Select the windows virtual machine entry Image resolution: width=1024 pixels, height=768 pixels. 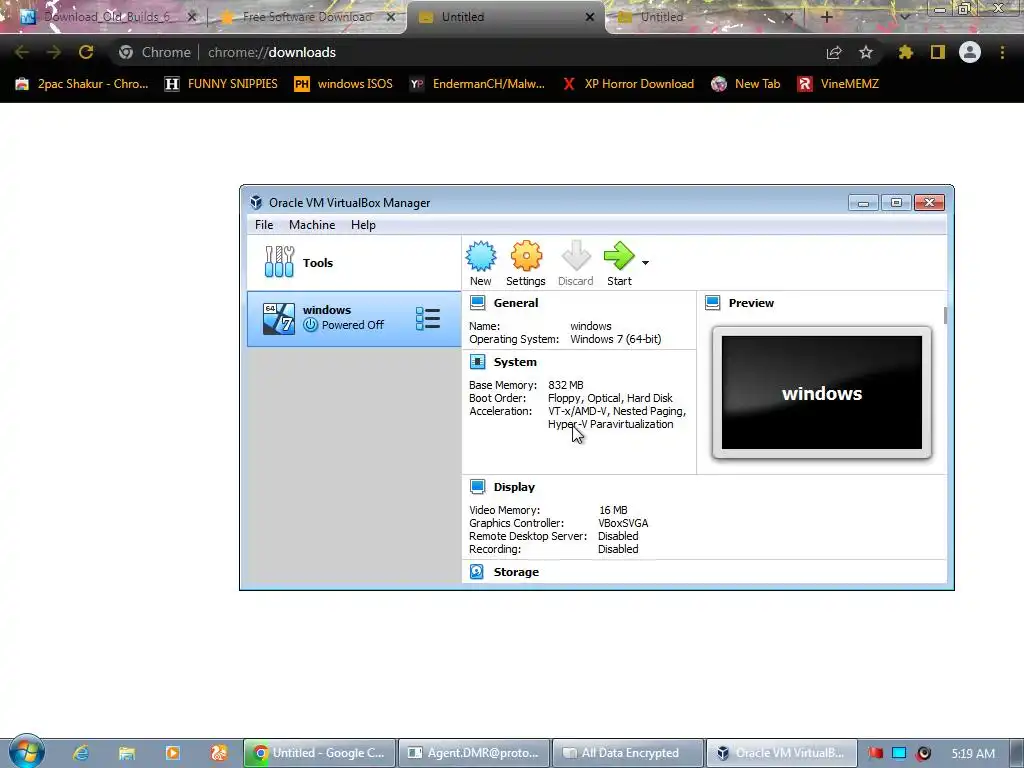tap(353, 319)
